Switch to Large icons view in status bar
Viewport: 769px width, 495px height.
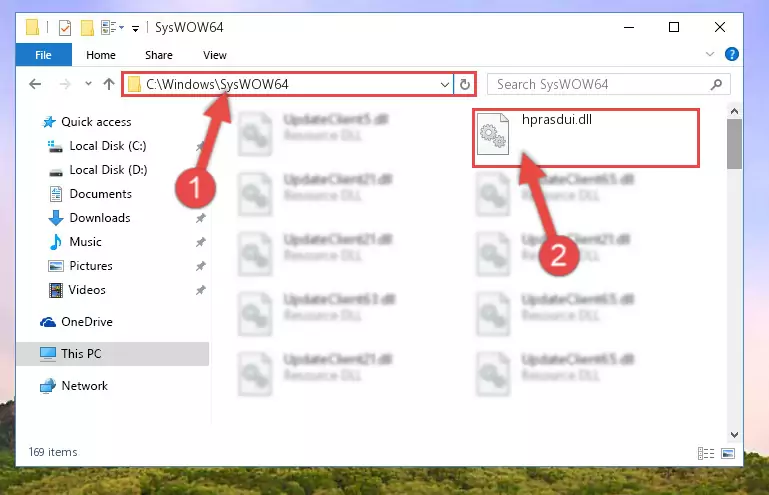(728, 453)
